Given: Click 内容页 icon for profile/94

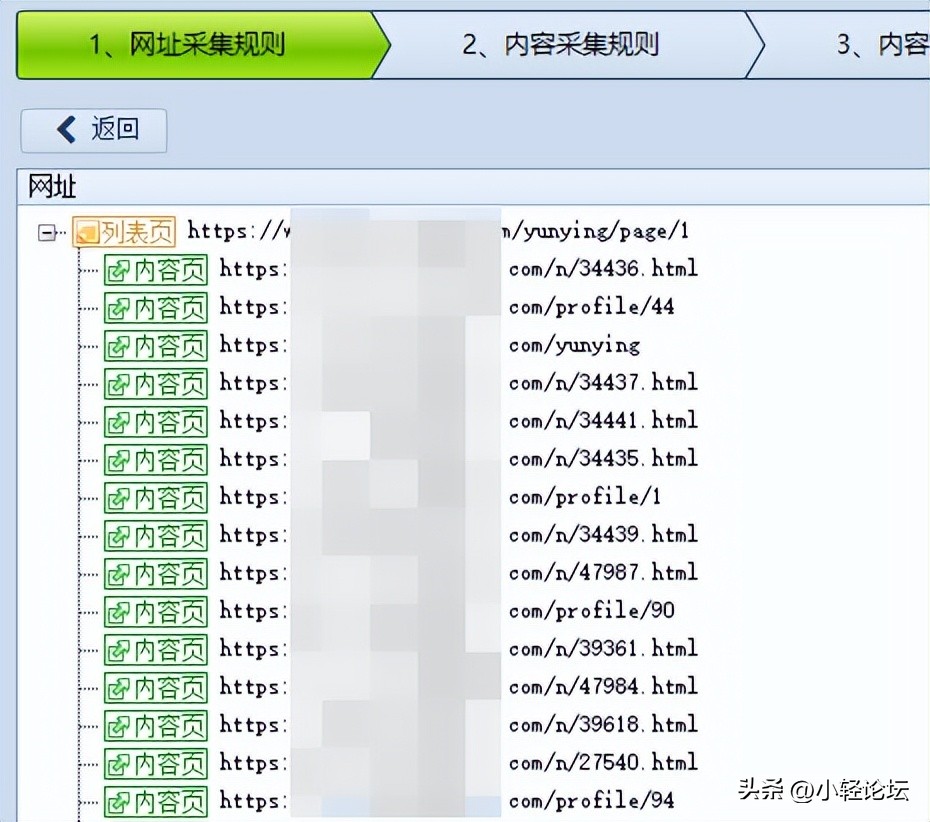Looking at the screenshot, I should click(156, 802).
